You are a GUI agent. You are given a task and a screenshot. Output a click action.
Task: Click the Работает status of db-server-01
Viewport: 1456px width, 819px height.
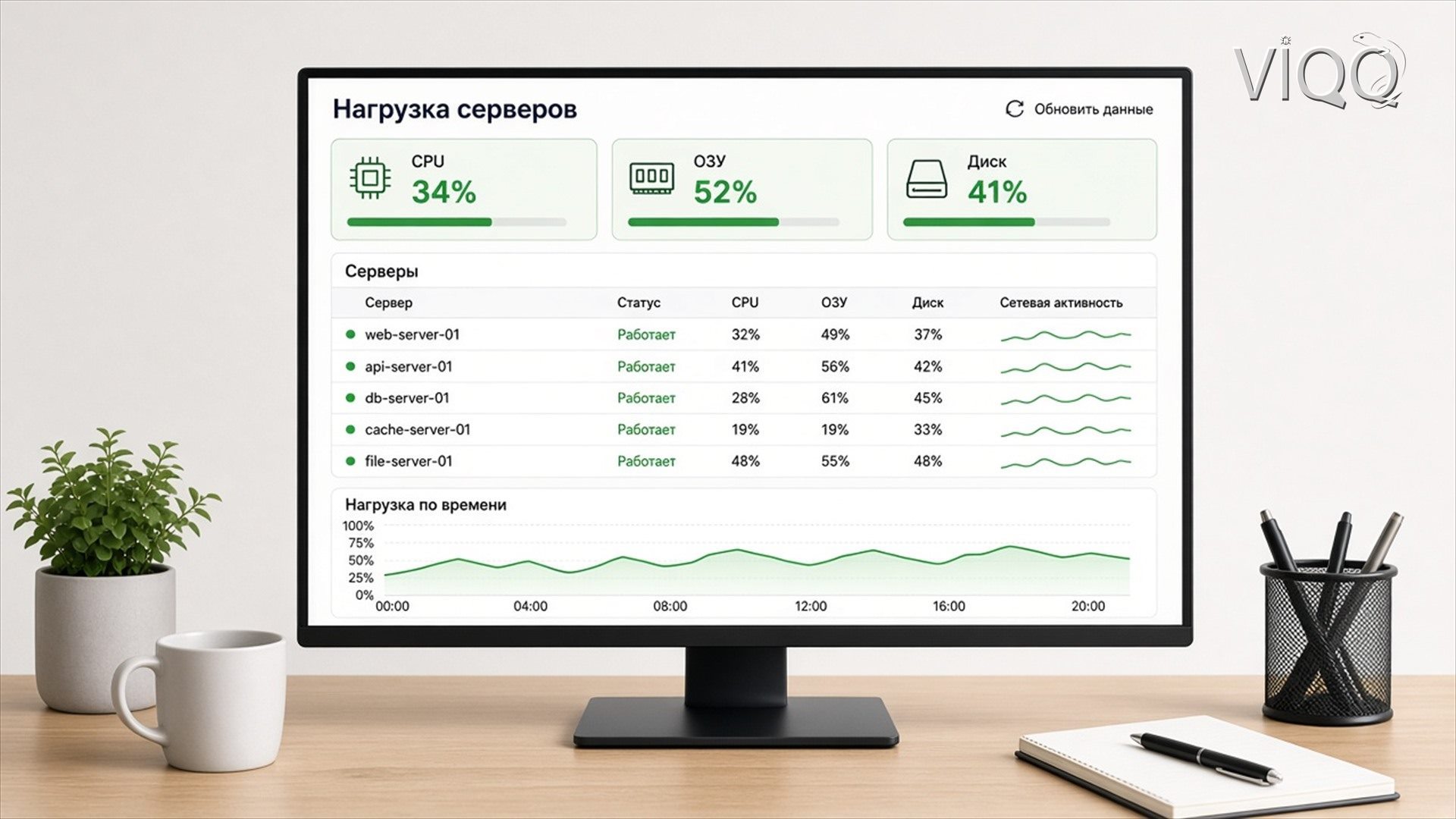[x=646, y=398]
